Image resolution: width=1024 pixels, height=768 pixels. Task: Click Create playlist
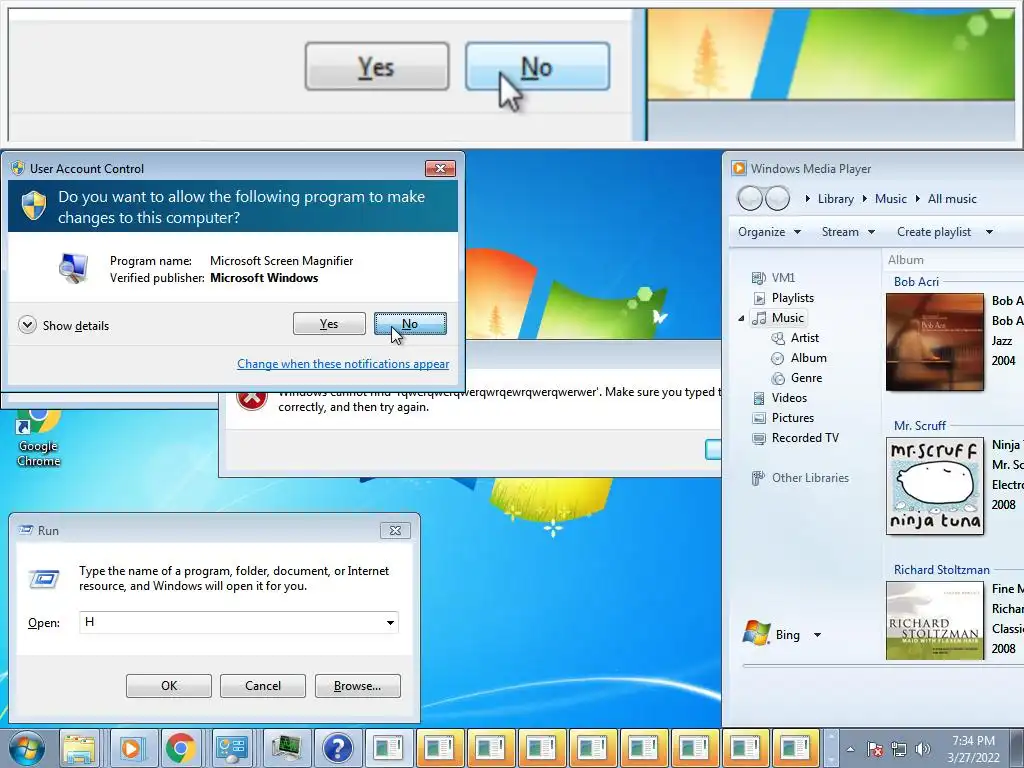point(934,232)
